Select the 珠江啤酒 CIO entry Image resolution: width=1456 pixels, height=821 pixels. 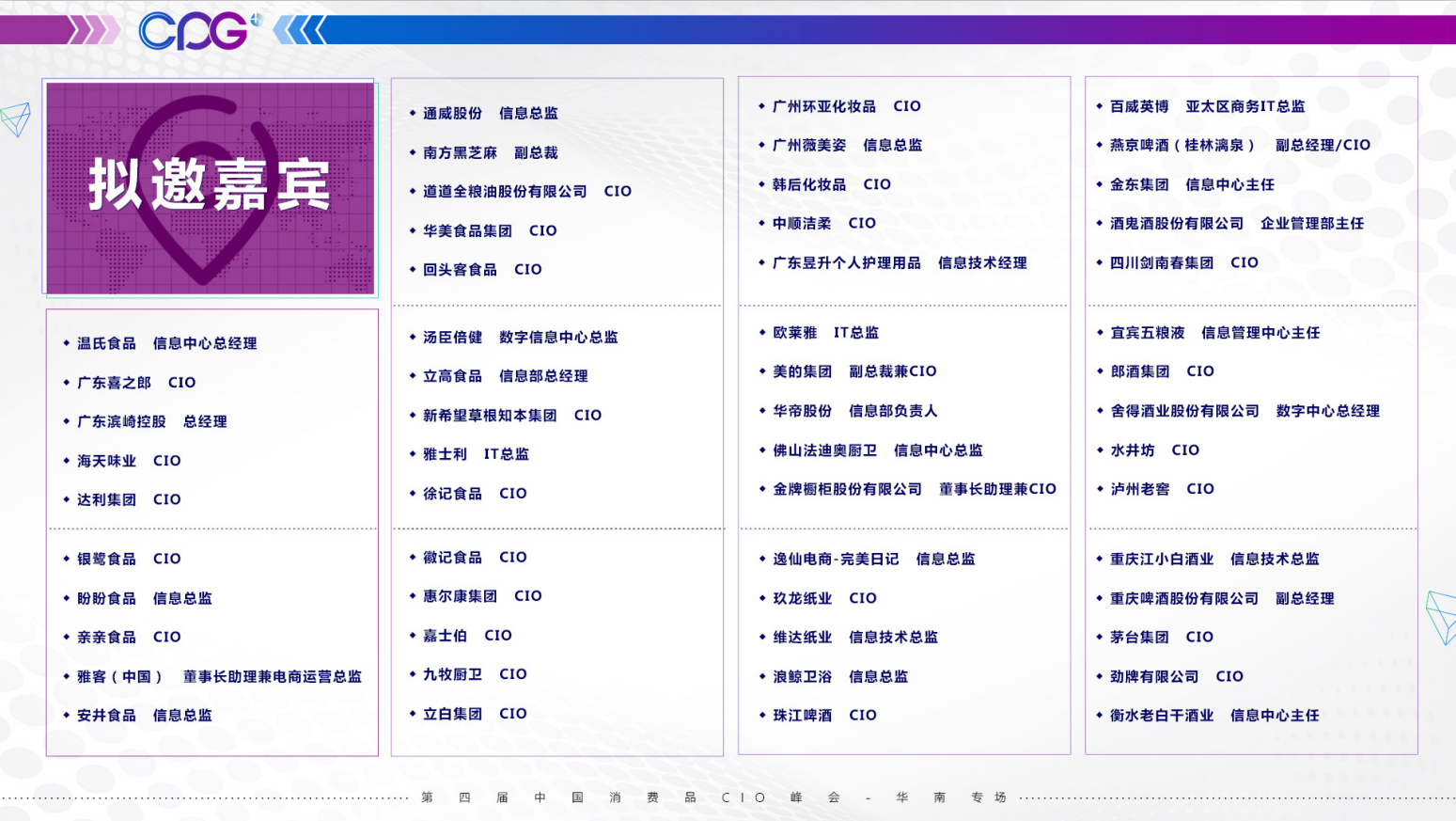(824, 715)
